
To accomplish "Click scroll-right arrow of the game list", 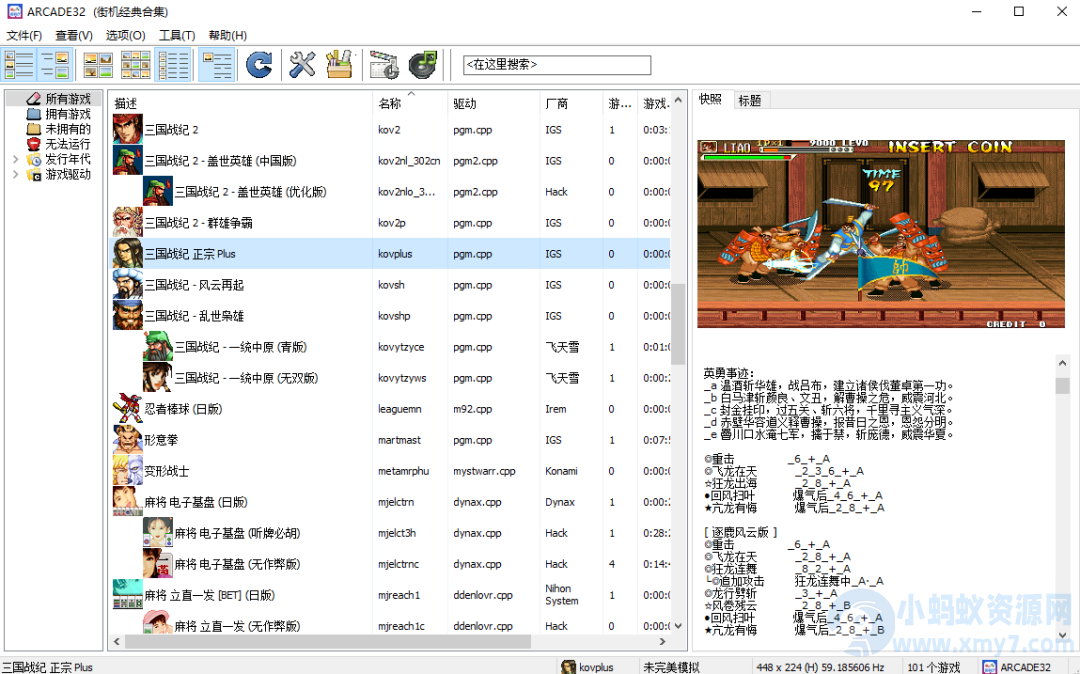I will 663,642.
